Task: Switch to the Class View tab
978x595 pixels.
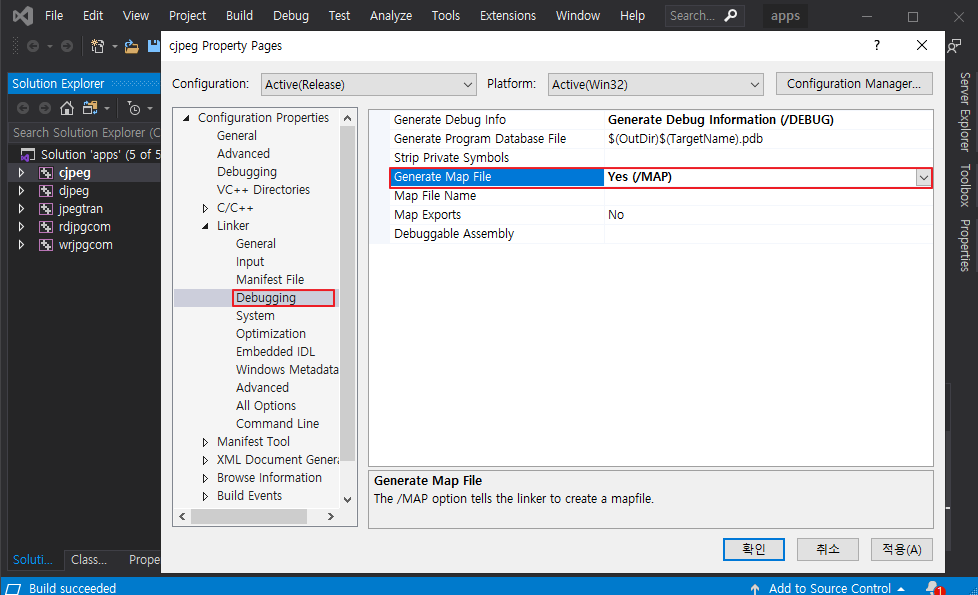Action: pyautogui.click(x=89, y=559)
